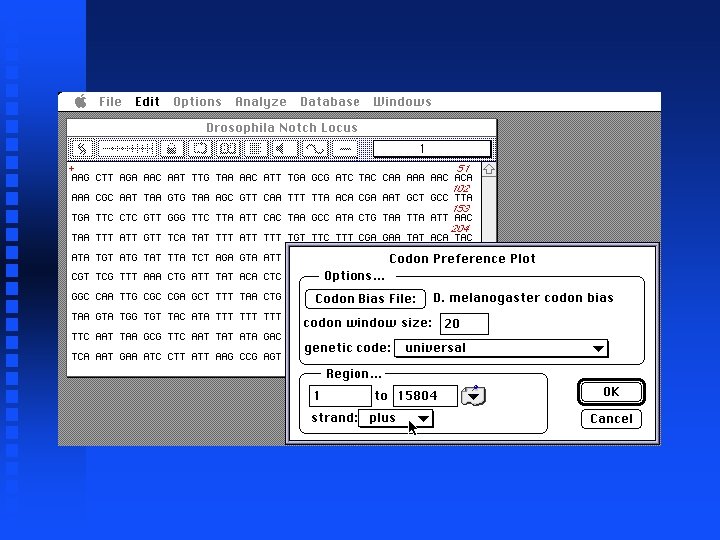Image resolution: width=720 pixels, height=540 pixels.
Task: Click codon CGT starting the sixth row
Action: [x=80, y=277]
